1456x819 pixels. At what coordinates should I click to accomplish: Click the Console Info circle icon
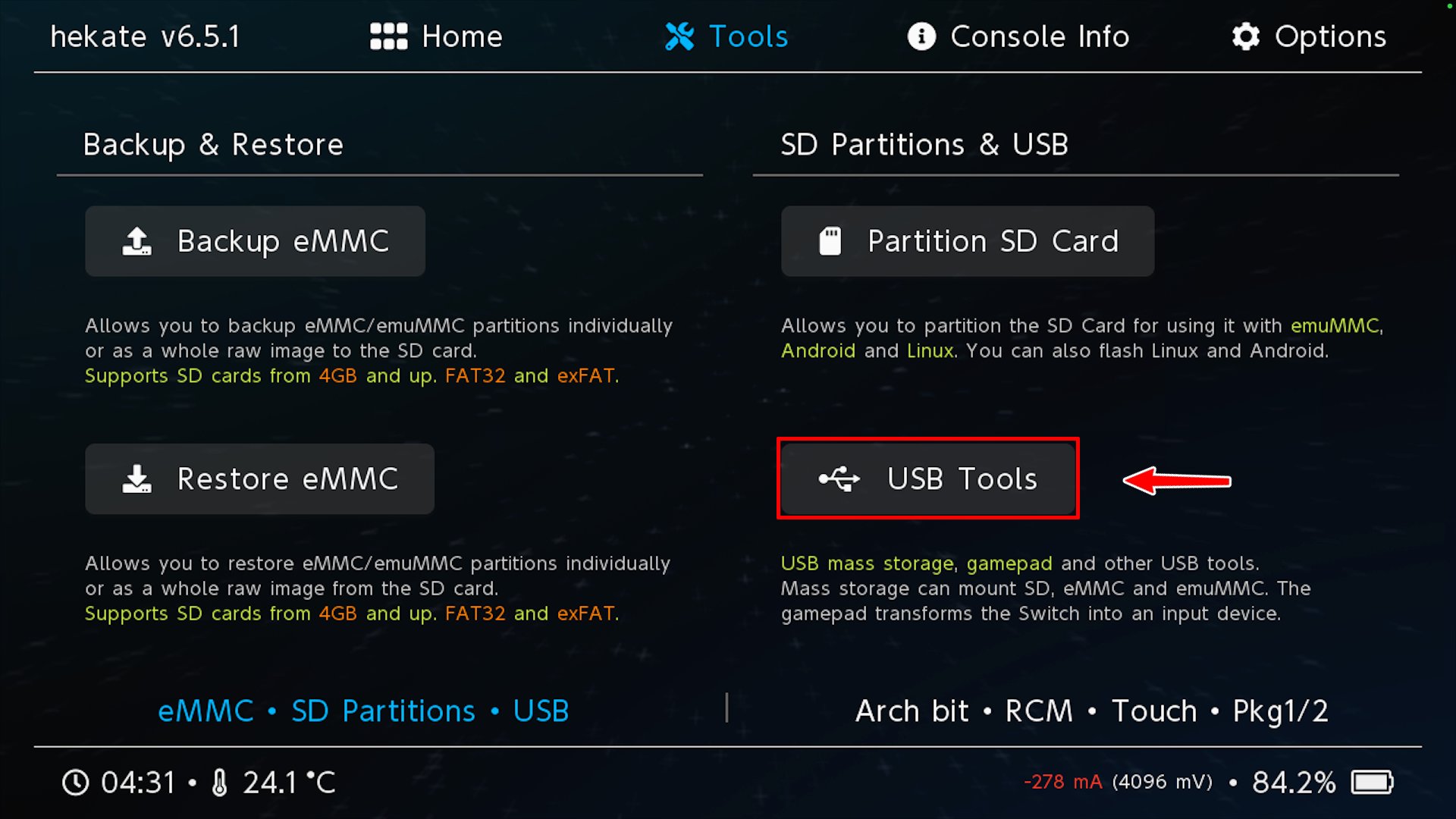pyautogui.click(x=921, y=36)
